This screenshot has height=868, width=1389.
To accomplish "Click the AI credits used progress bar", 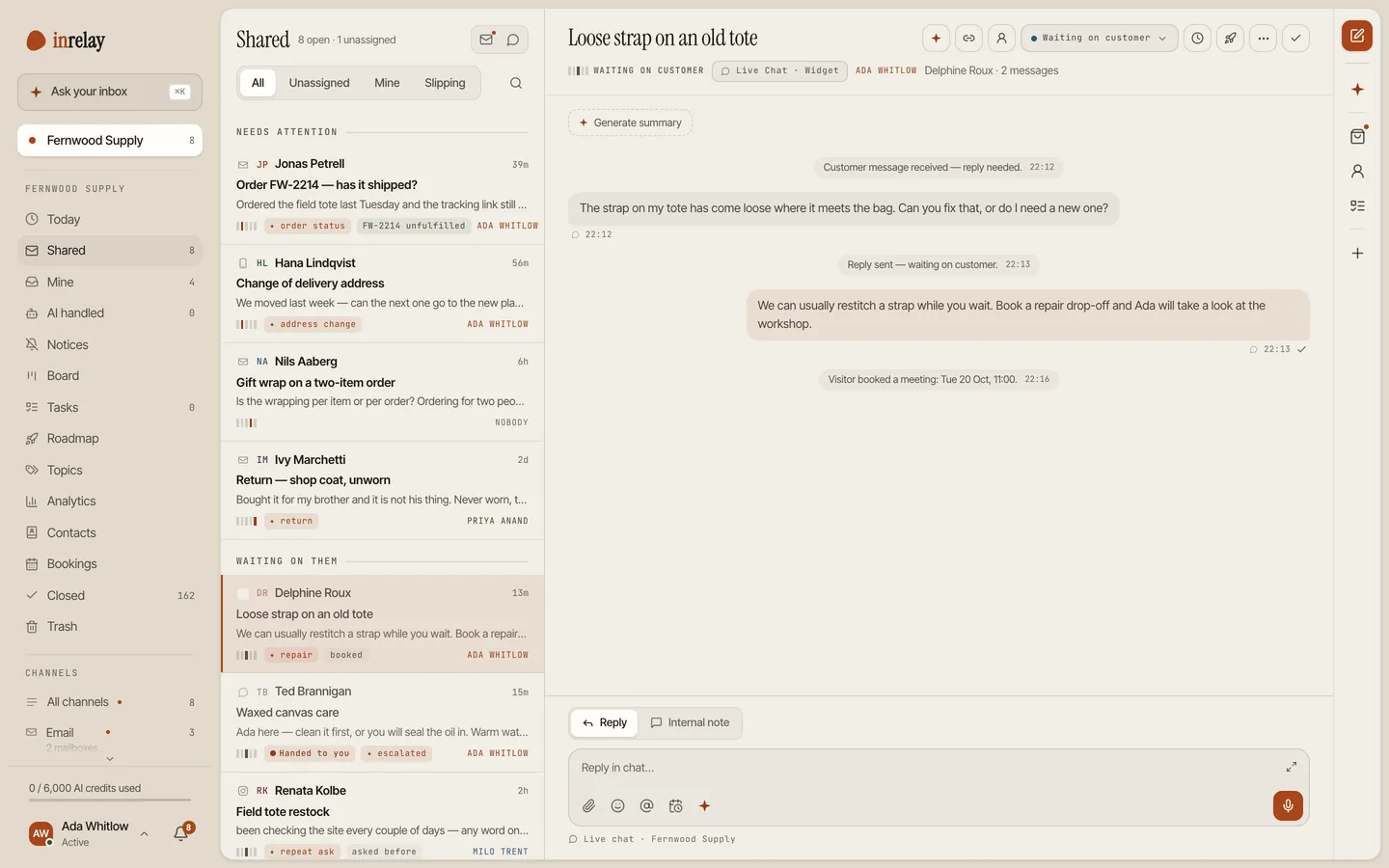I will point(110,800).
